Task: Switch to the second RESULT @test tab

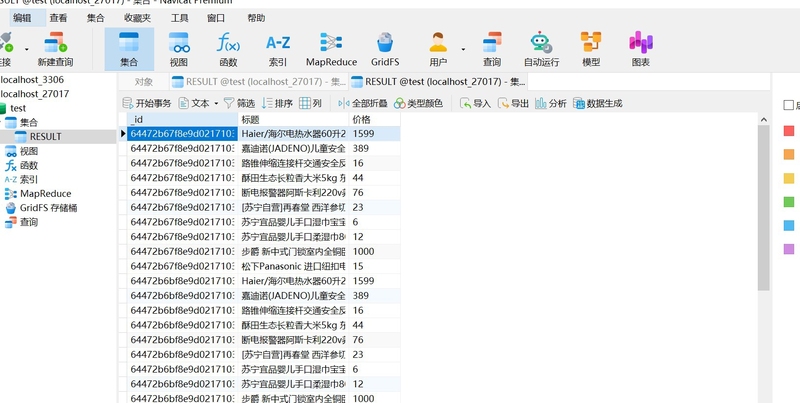Action: (438, 82)
